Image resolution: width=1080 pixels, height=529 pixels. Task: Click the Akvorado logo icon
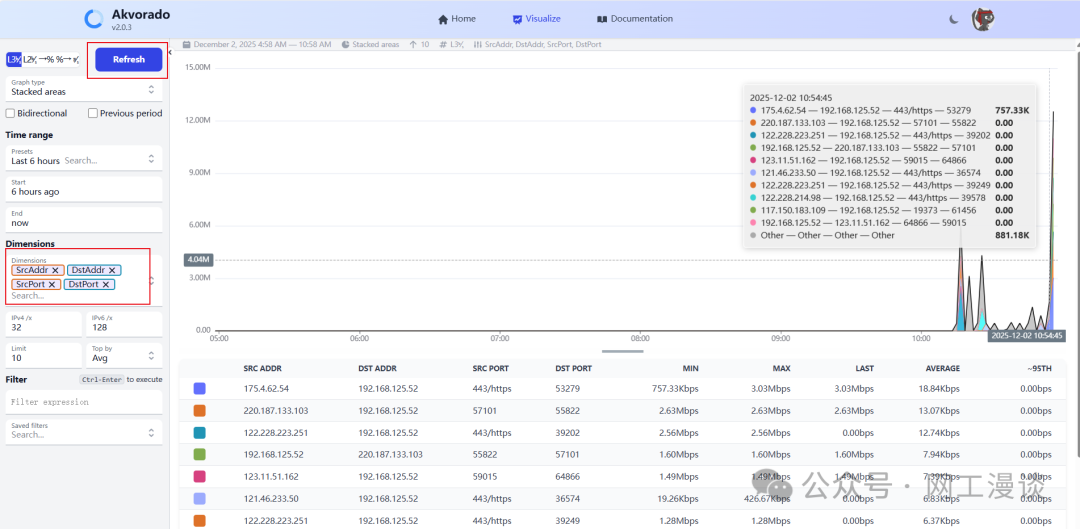[x=94, y=19]
